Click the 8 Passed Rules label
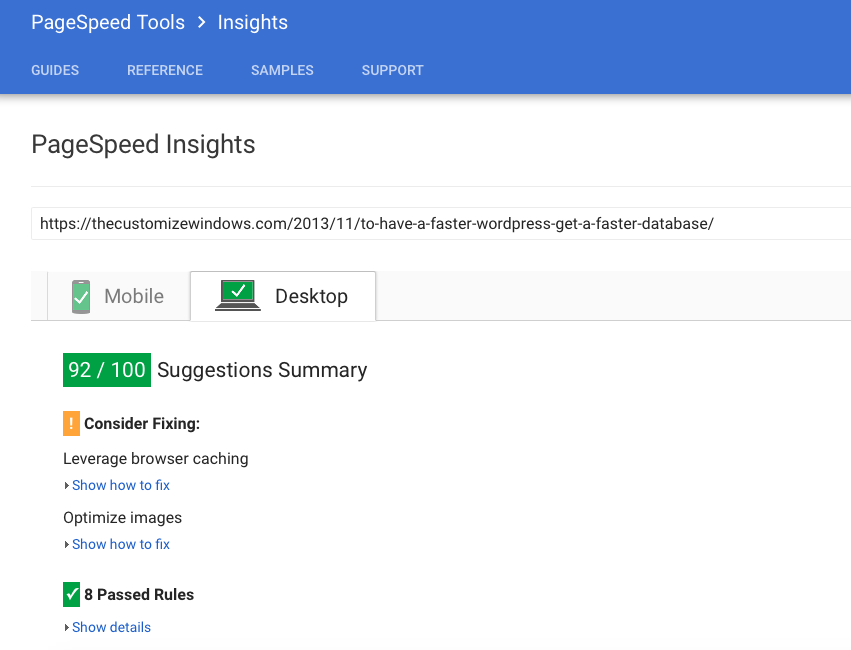This screenshot has height=650, width=851. 139,595
